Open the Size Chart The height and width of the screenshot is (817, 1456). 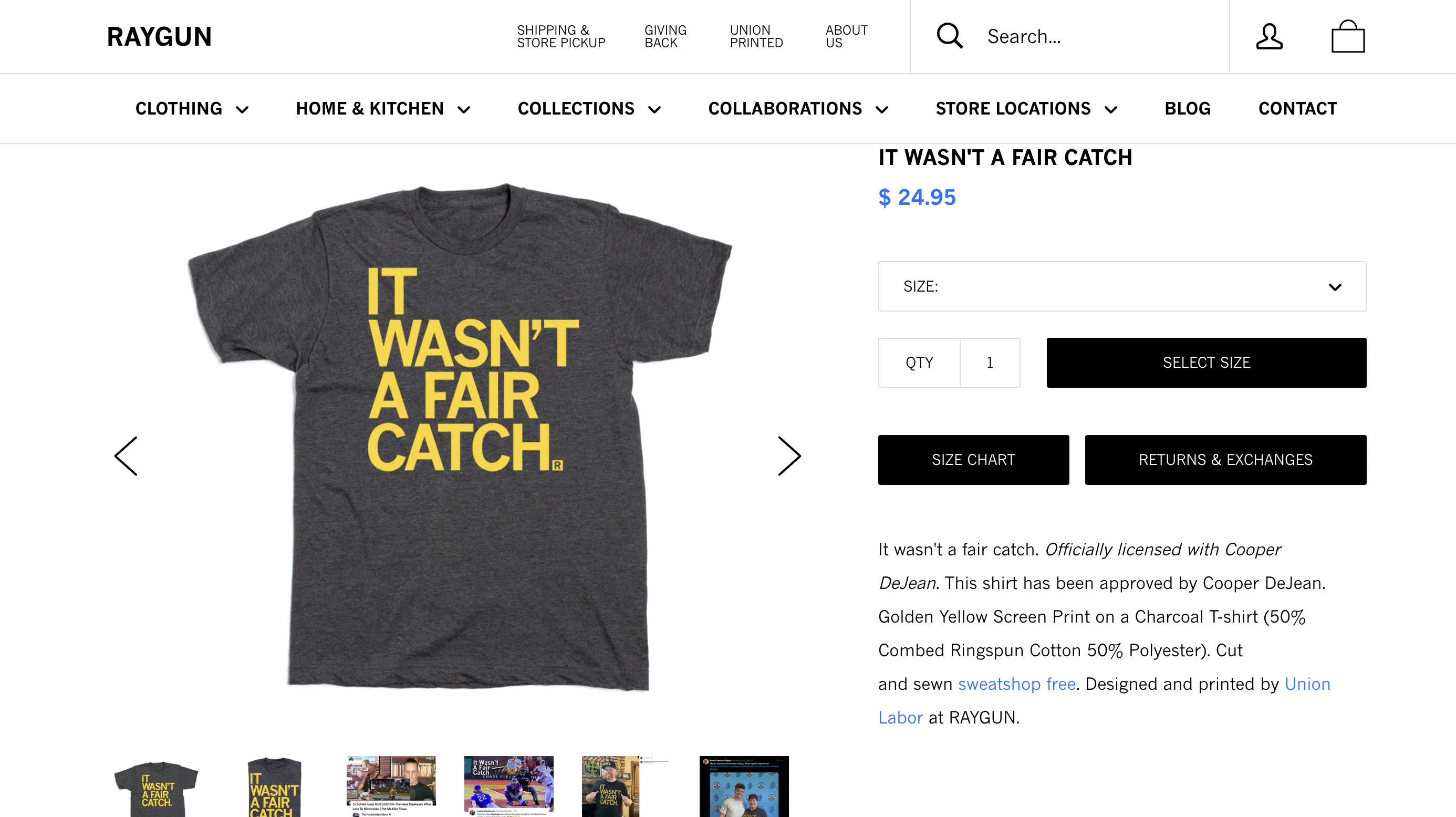coord(973,460)
